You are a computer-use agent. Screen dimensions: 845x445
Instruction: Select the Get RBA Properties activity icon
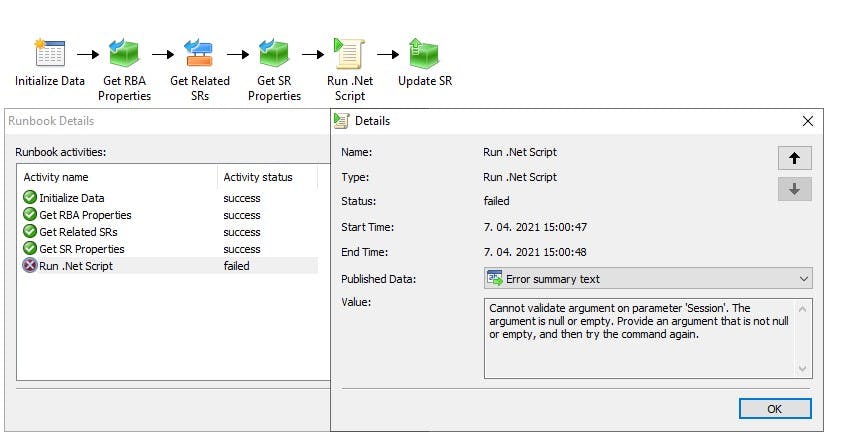124,53
